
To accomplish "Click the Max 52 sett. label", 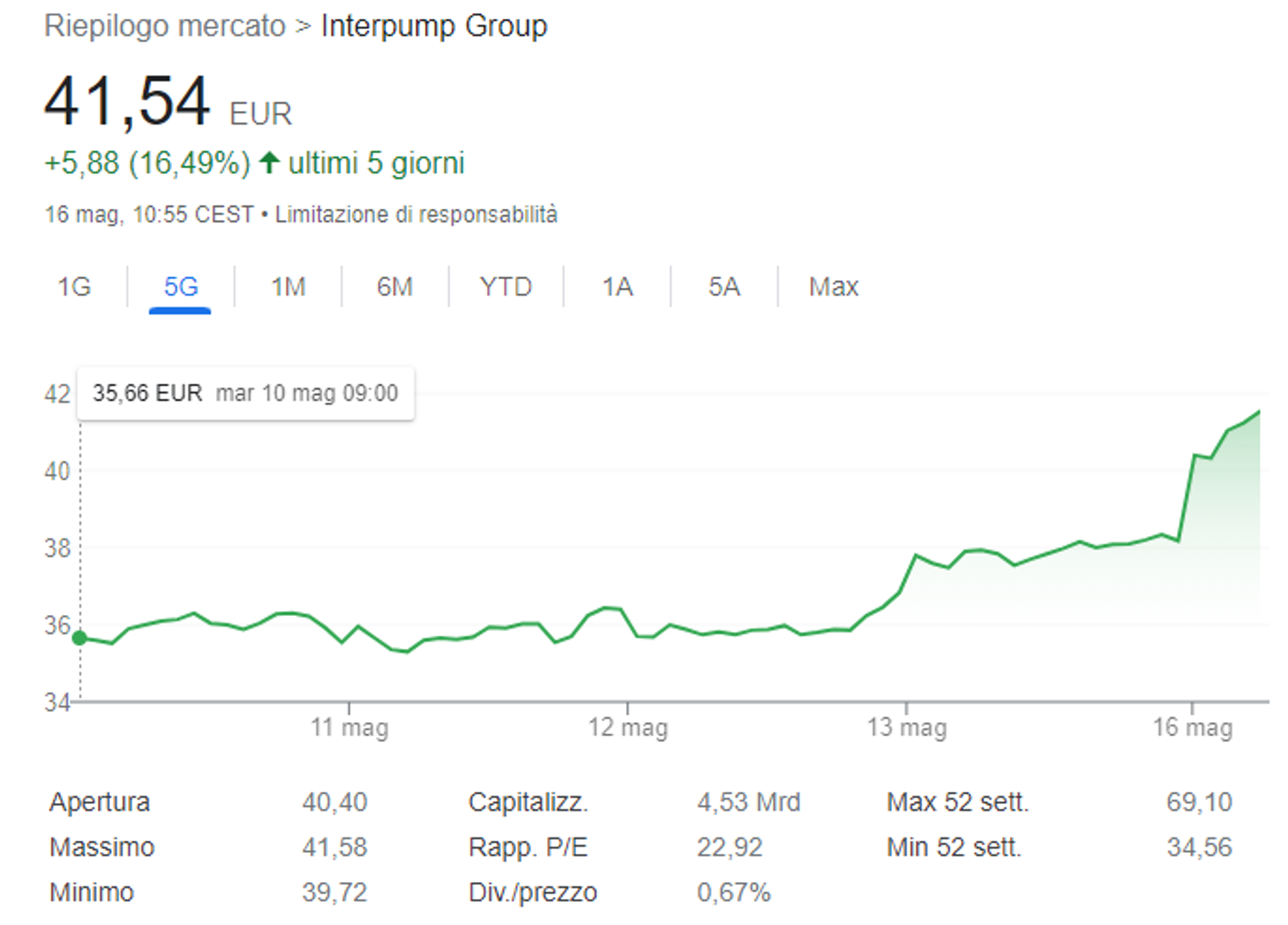I will (x=957, y=802).
